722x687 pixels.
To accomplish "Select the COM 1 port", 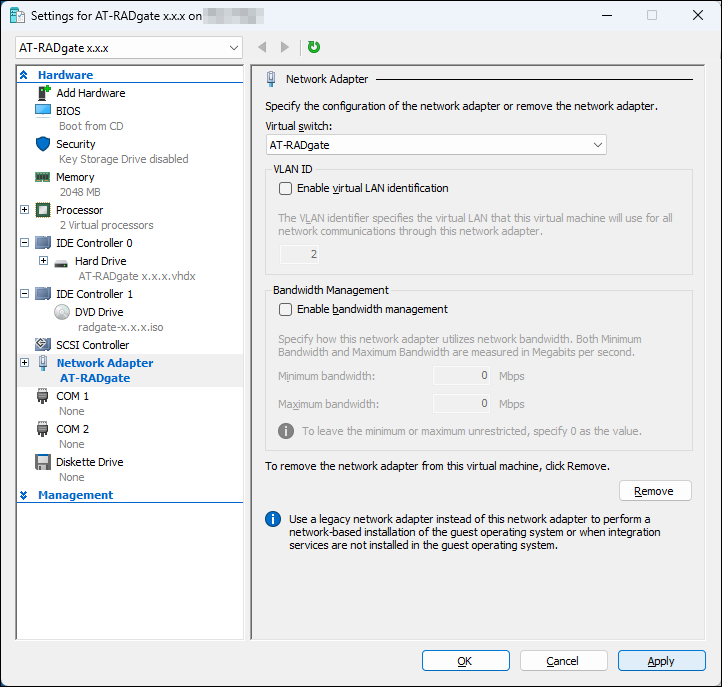I will [x=72, y=396].
